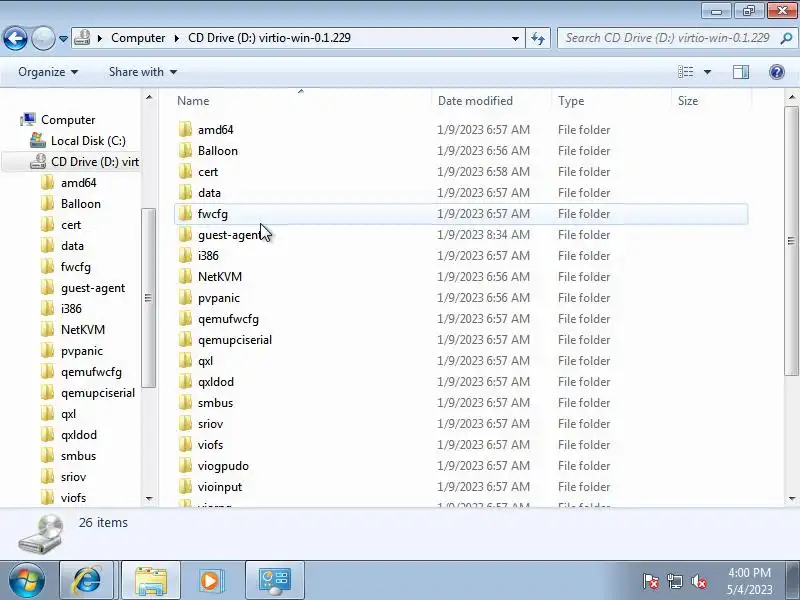Click the muted volume tray icon

pos(698,581)
